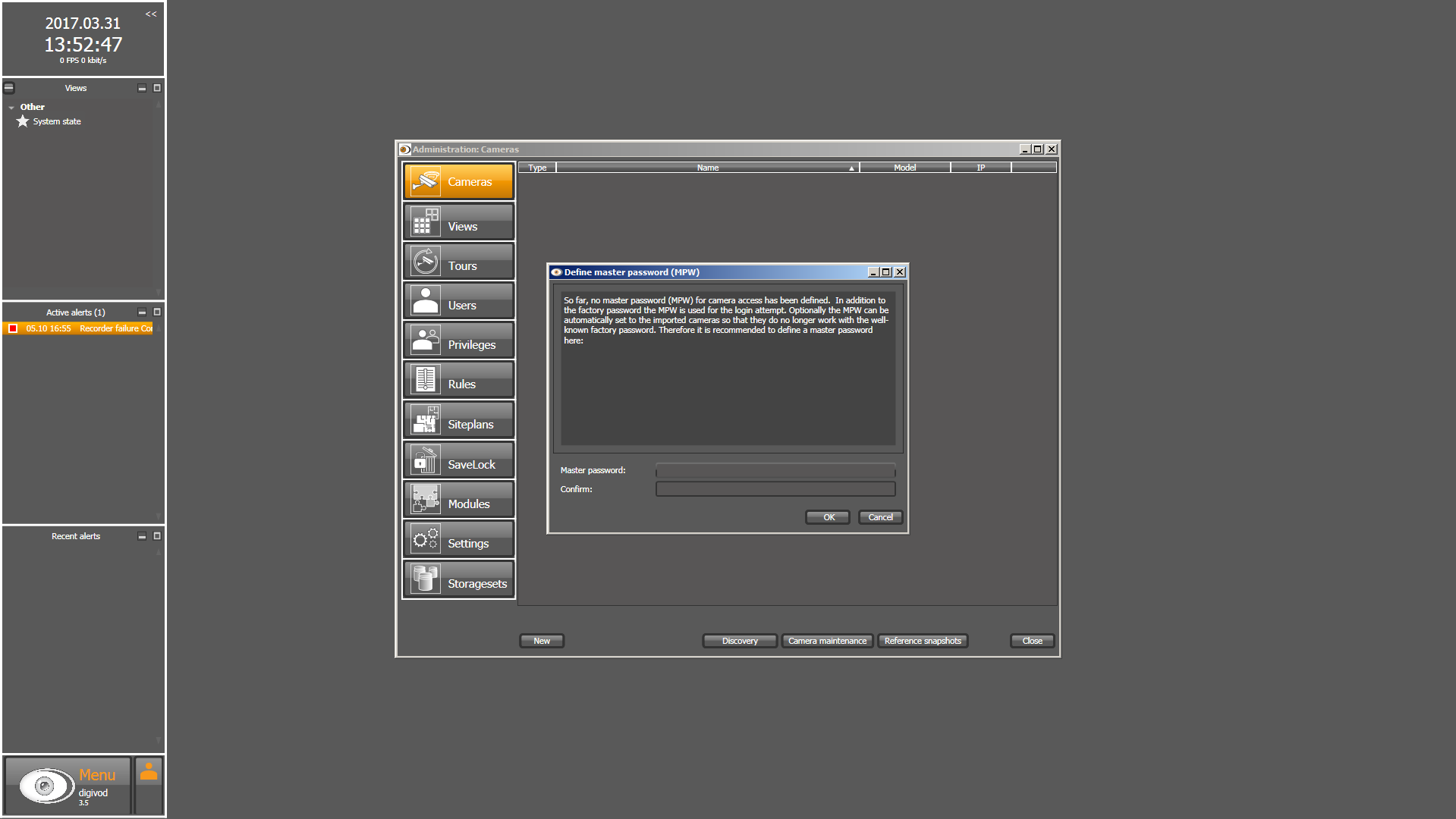Screen dimensions: 1456x819
Task: Collapse the Other tree group
Action: point(11,108)
